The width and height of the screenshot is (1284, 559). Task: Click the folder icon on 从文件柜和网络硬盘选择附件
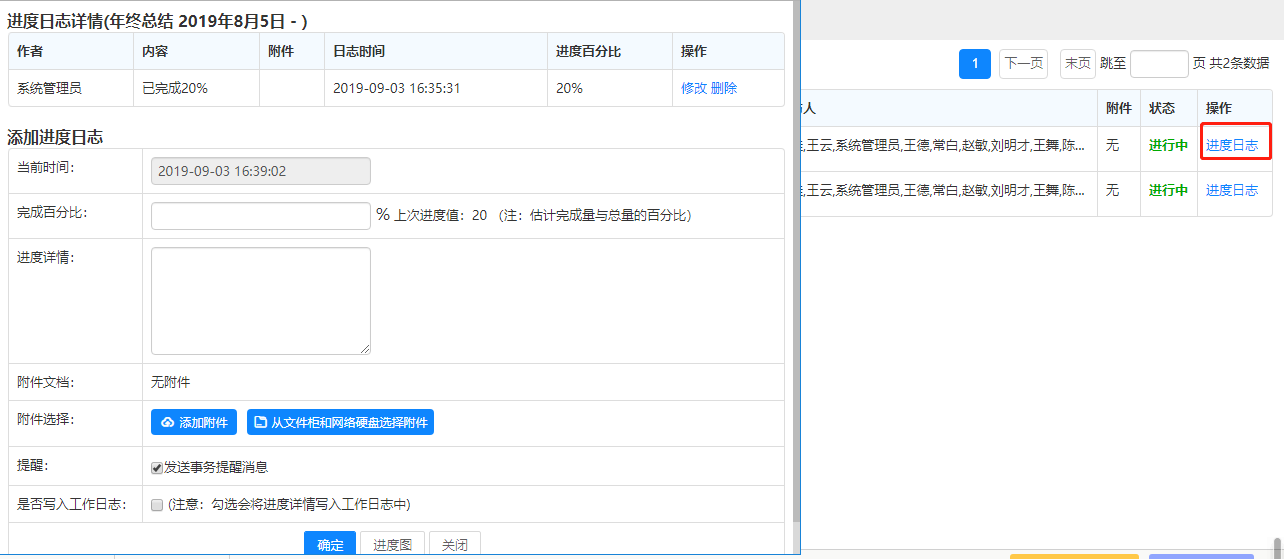(x=260, y=423)
